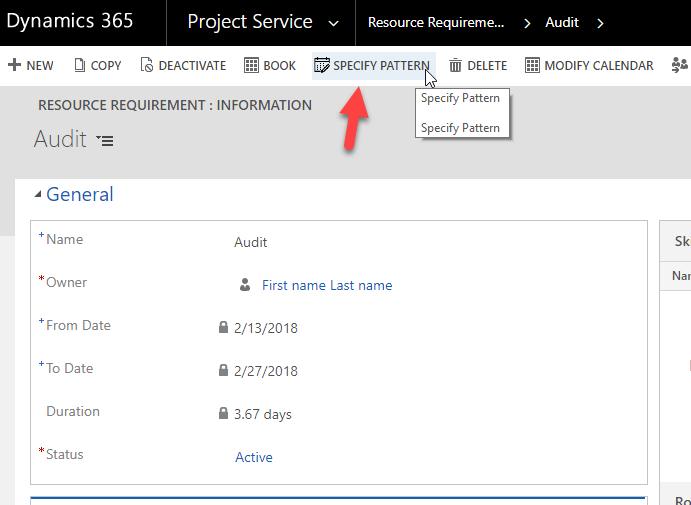Click the New plus icon

(14, 65)
